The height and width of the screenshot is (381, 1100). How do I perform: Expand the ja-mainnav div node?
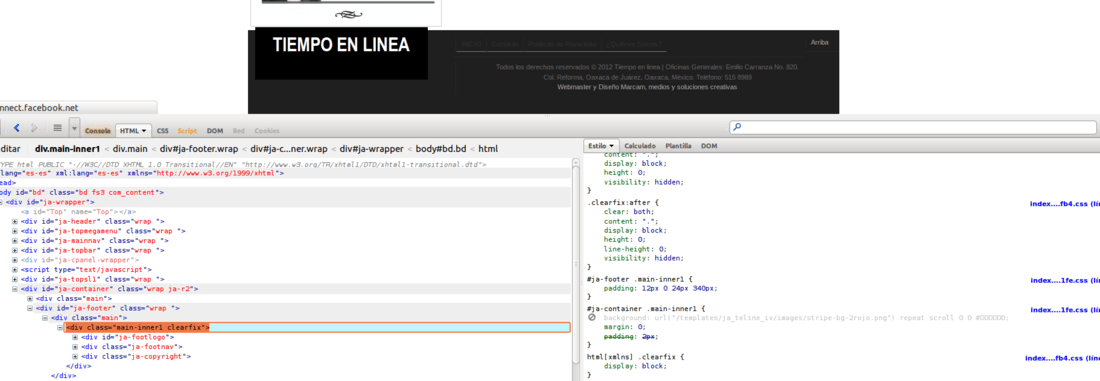15,241
